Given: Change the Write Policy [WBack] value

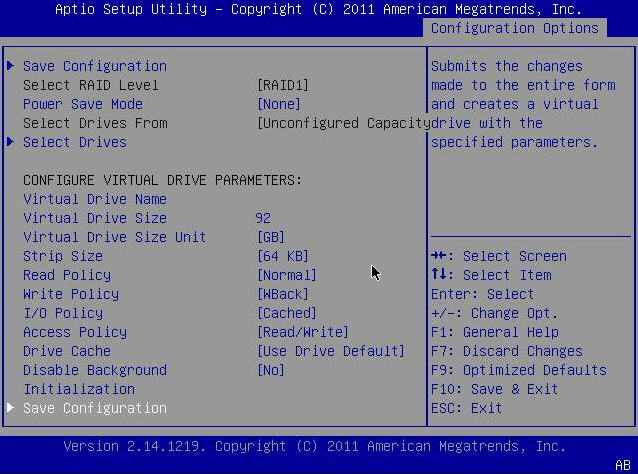Looking at the screenshot, I should click(x=283, y=294).
